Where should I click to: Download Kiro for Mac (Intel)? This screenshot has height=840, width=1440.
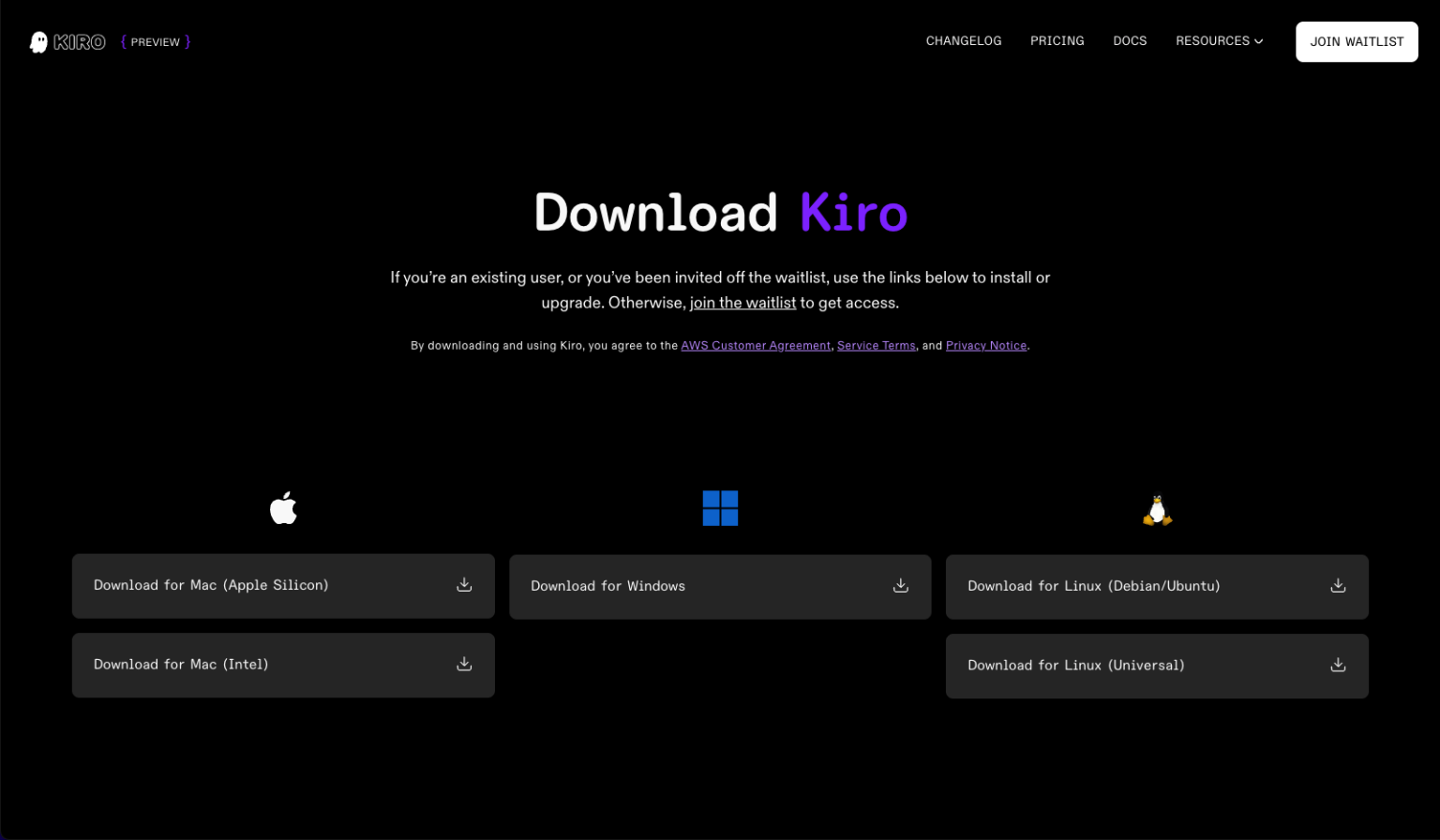tap(283, 665)
